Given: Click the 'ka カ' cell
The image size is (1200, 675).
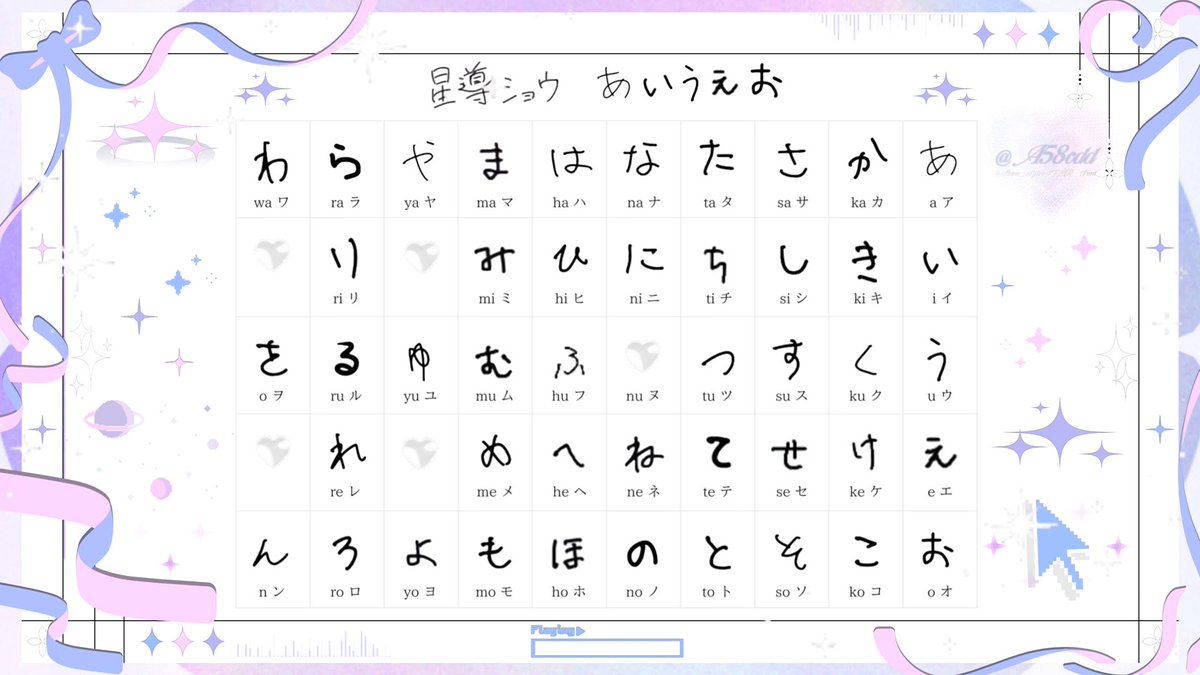Looking at the screenshot, I should coord(866,169).
